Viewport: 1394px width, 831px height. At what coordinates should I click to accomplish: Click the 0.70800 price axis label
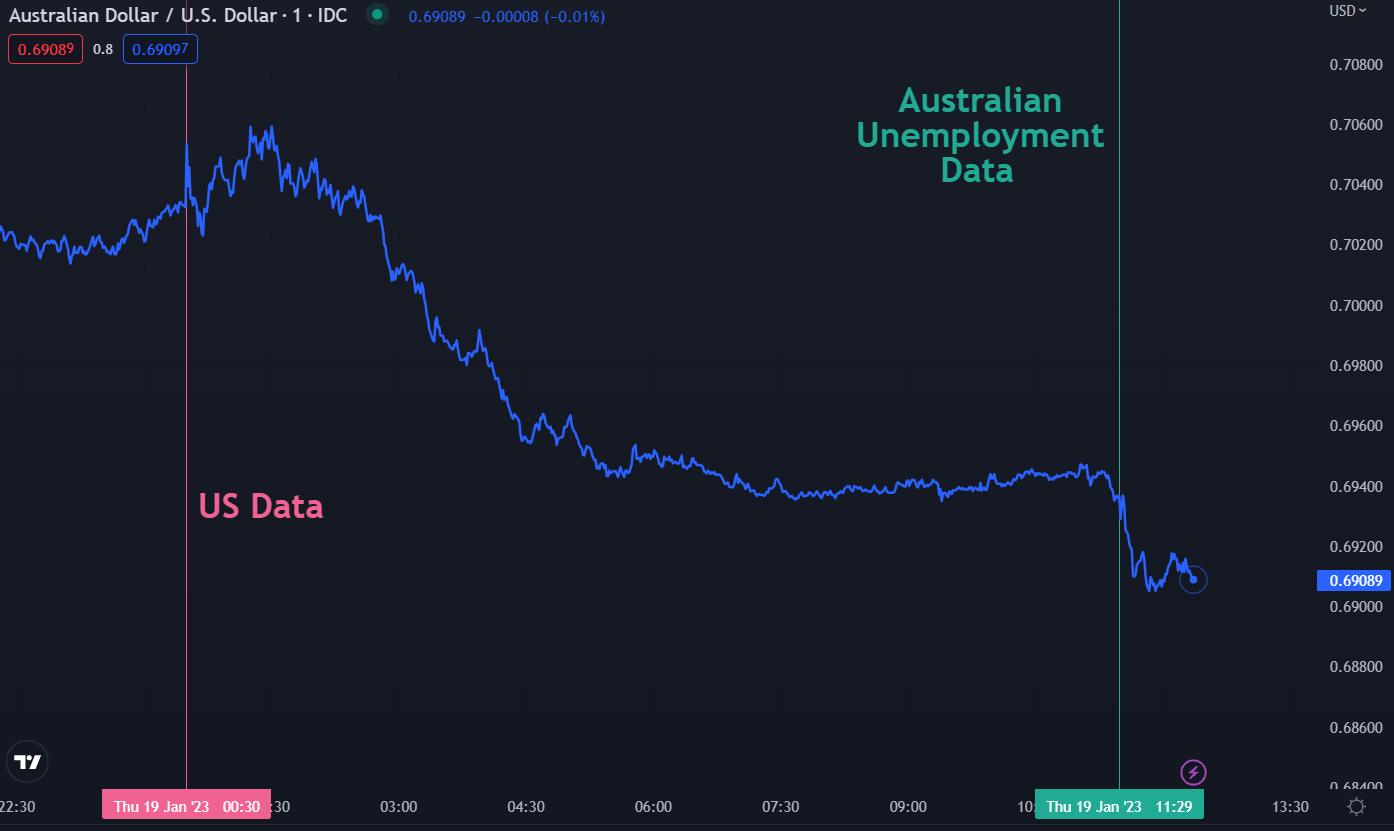point(1355,65)
